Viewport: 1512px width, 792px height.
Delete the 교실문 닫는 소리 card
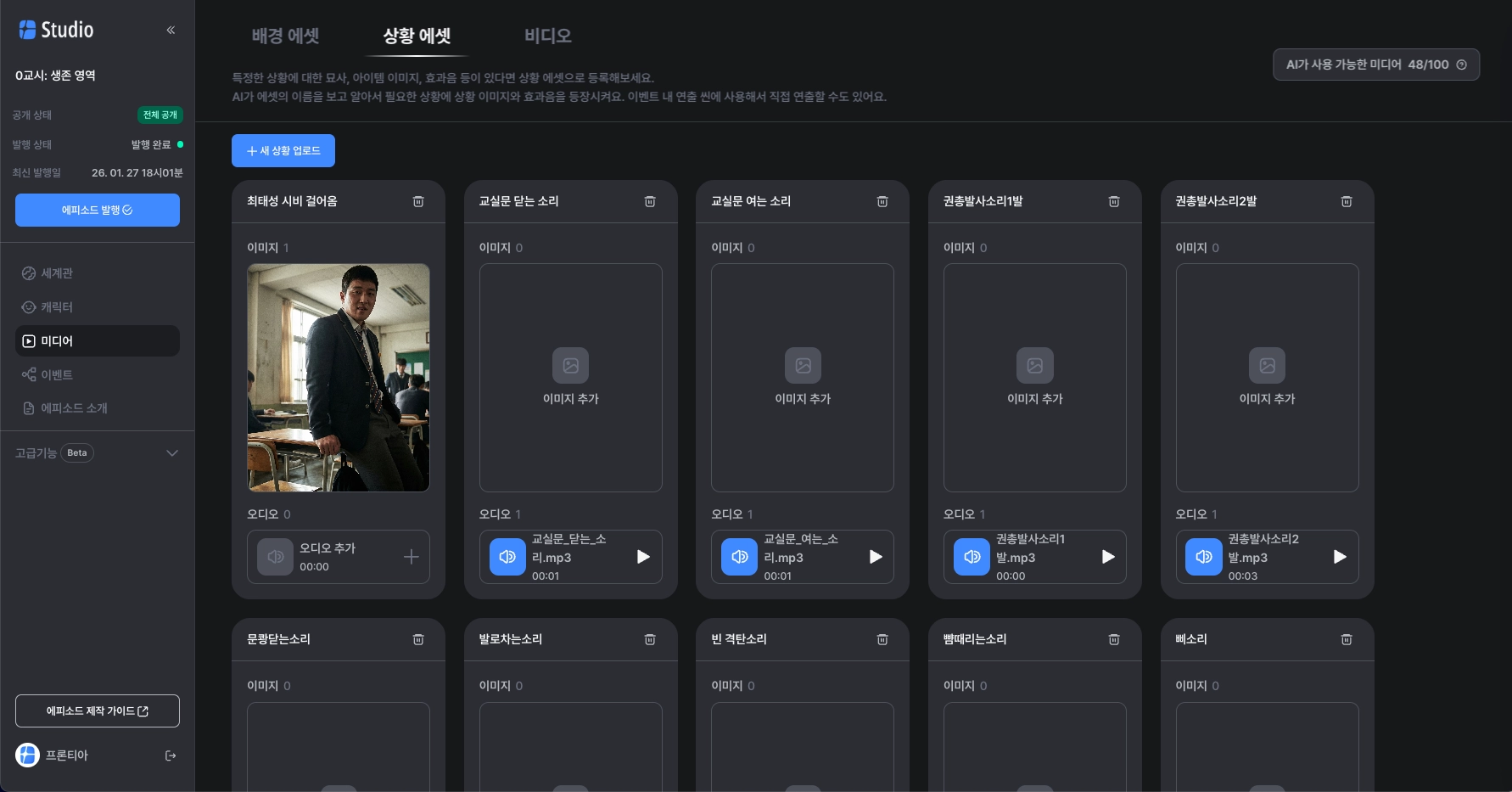tap(650, 201)
